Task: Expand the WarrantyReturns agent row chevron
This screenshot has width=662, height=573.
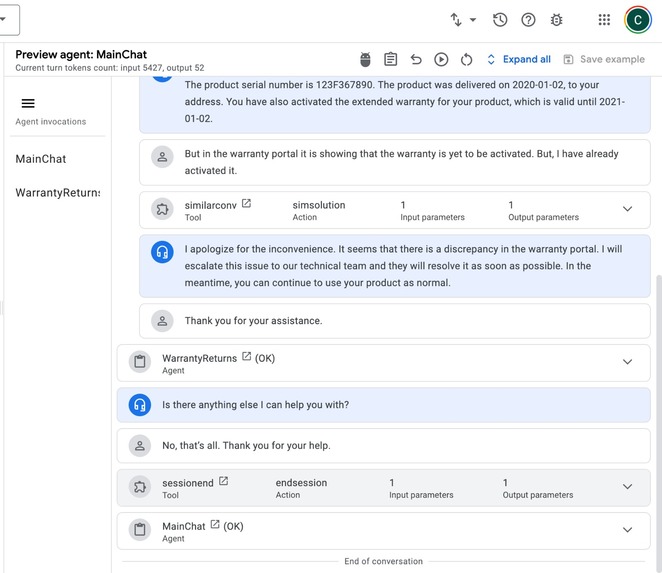Action: coord(627,362)
